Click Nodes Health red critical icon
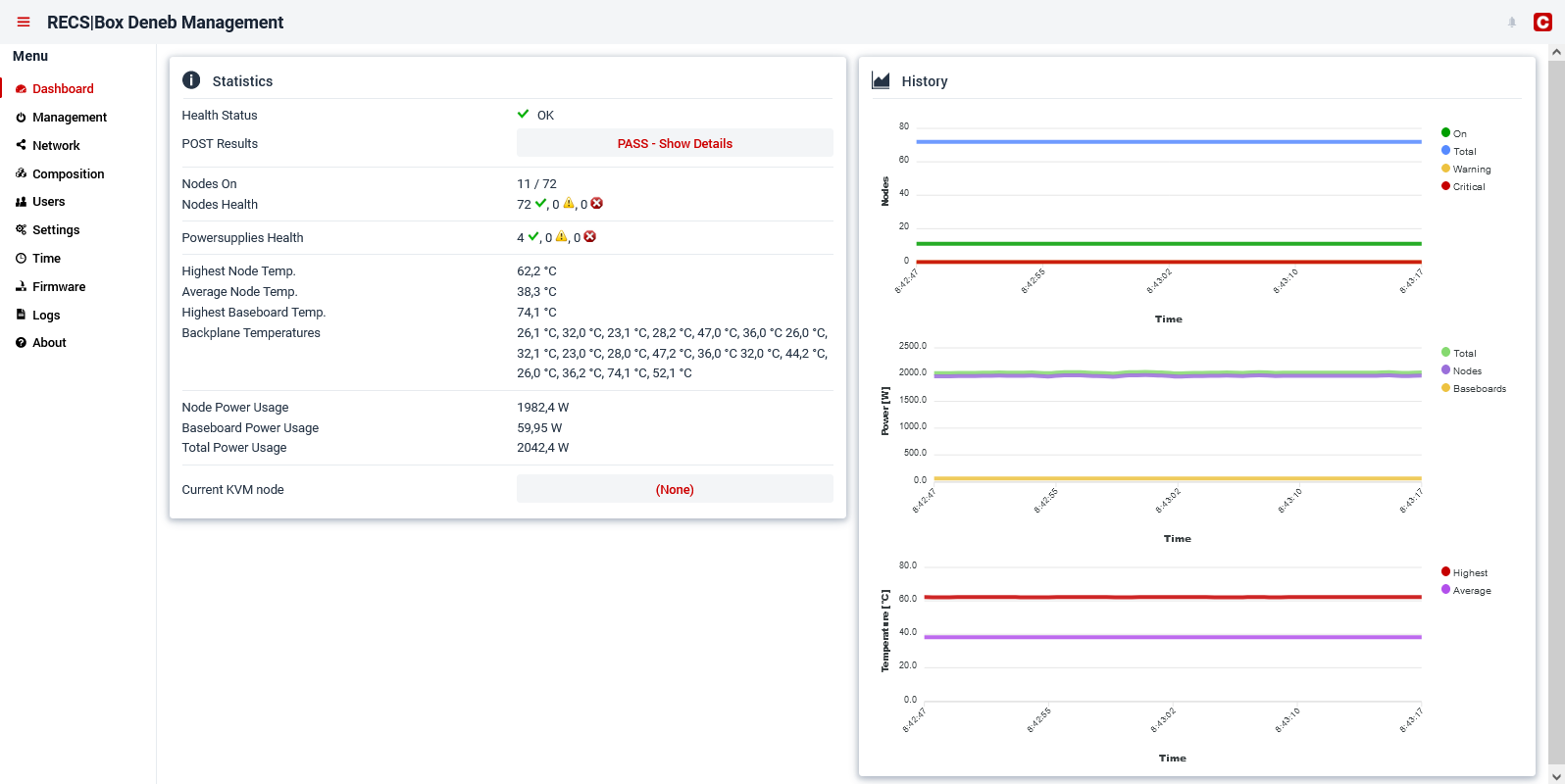Viewport: 1565px width, 784px height. pos(597,204)
